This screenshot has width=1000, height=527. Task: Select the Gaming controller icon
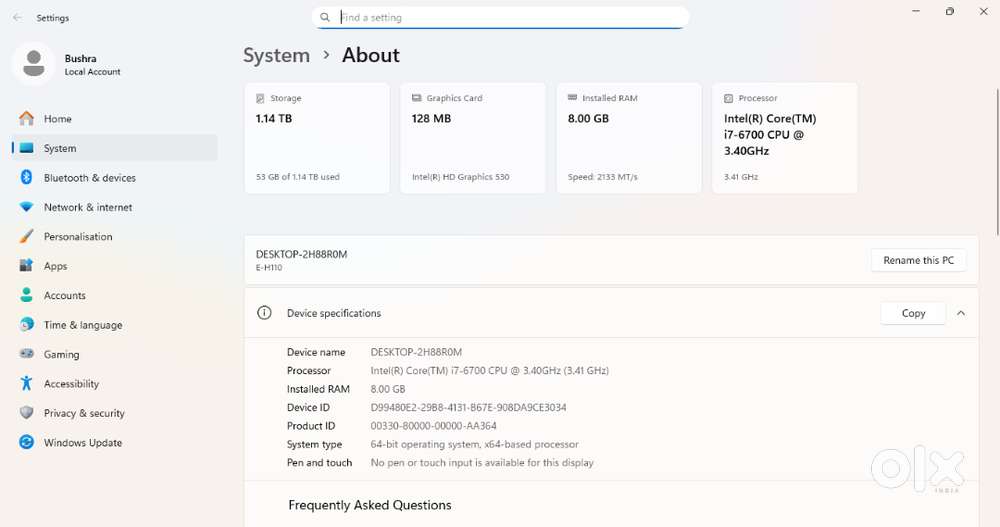click(26, 354)
